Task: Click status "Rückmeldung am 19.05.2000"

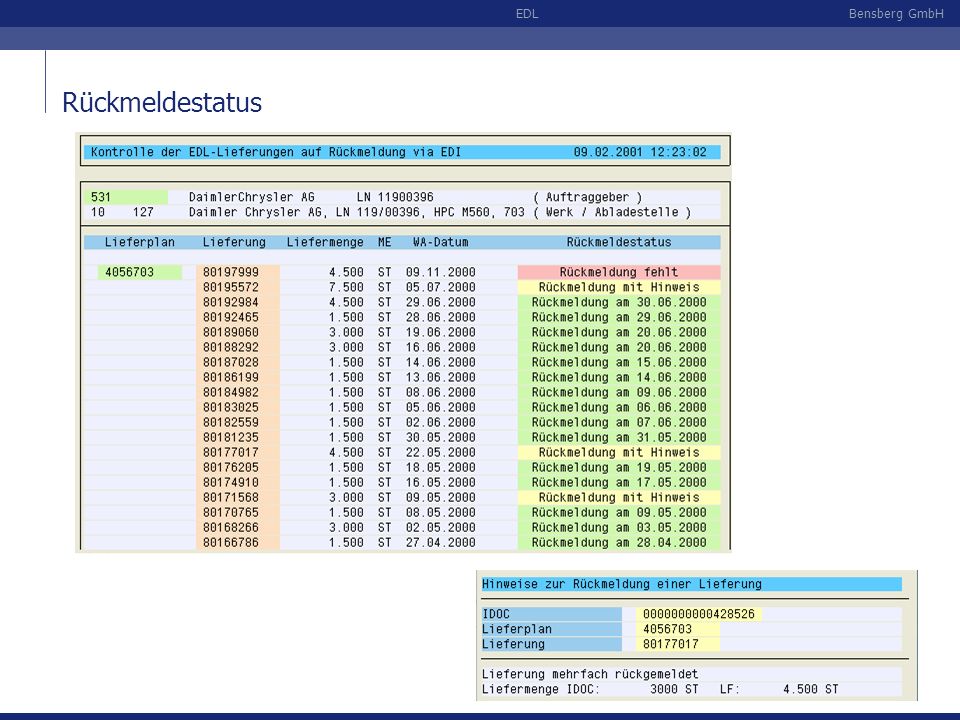Action: tap(619, 467)
